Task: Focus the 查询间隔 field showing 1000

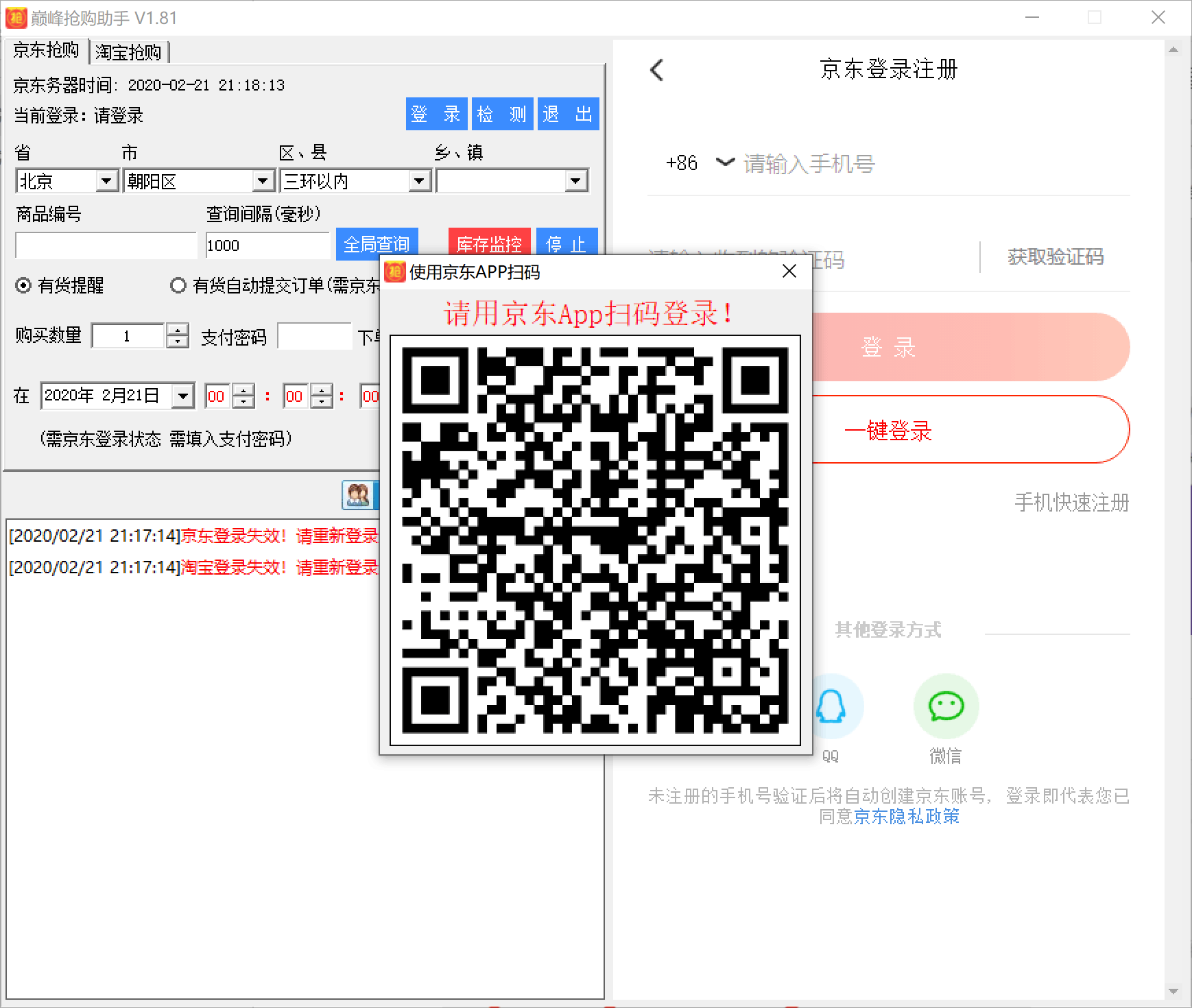Action: pyautogui.click(x=267, y=245)
